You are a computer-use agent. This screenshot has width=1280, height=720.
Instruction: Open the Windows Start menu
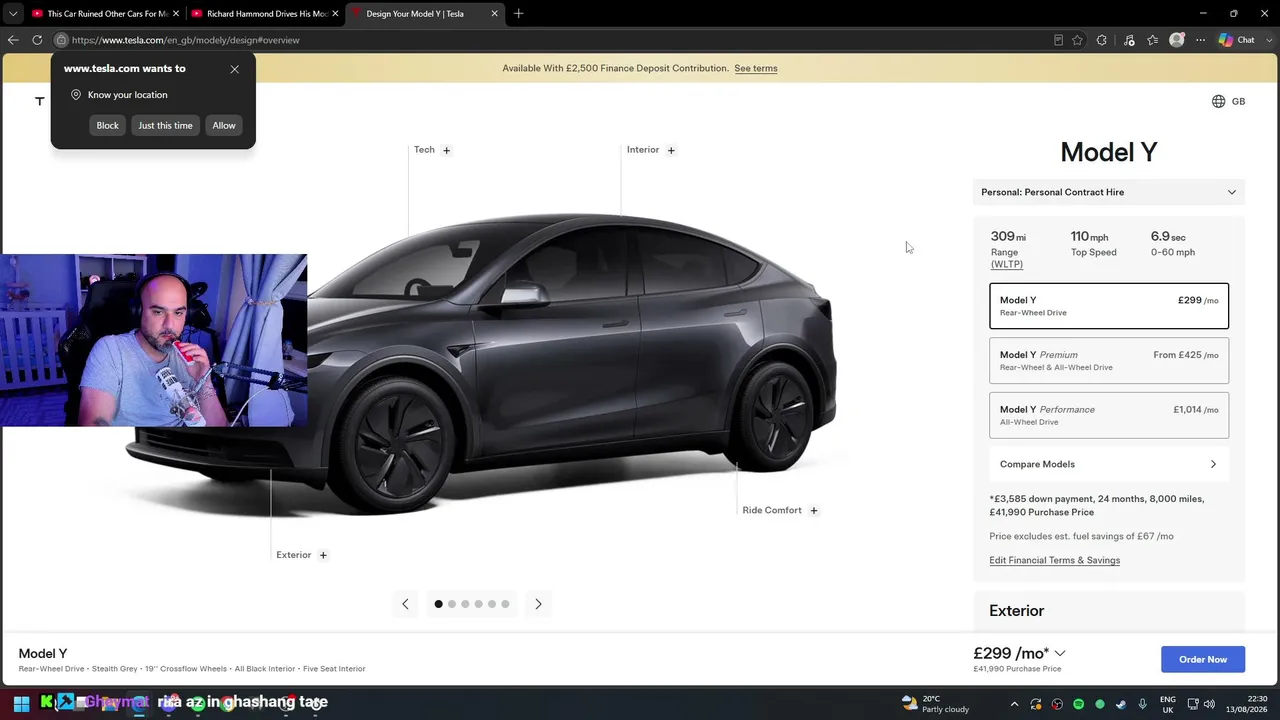pos(21,703)
